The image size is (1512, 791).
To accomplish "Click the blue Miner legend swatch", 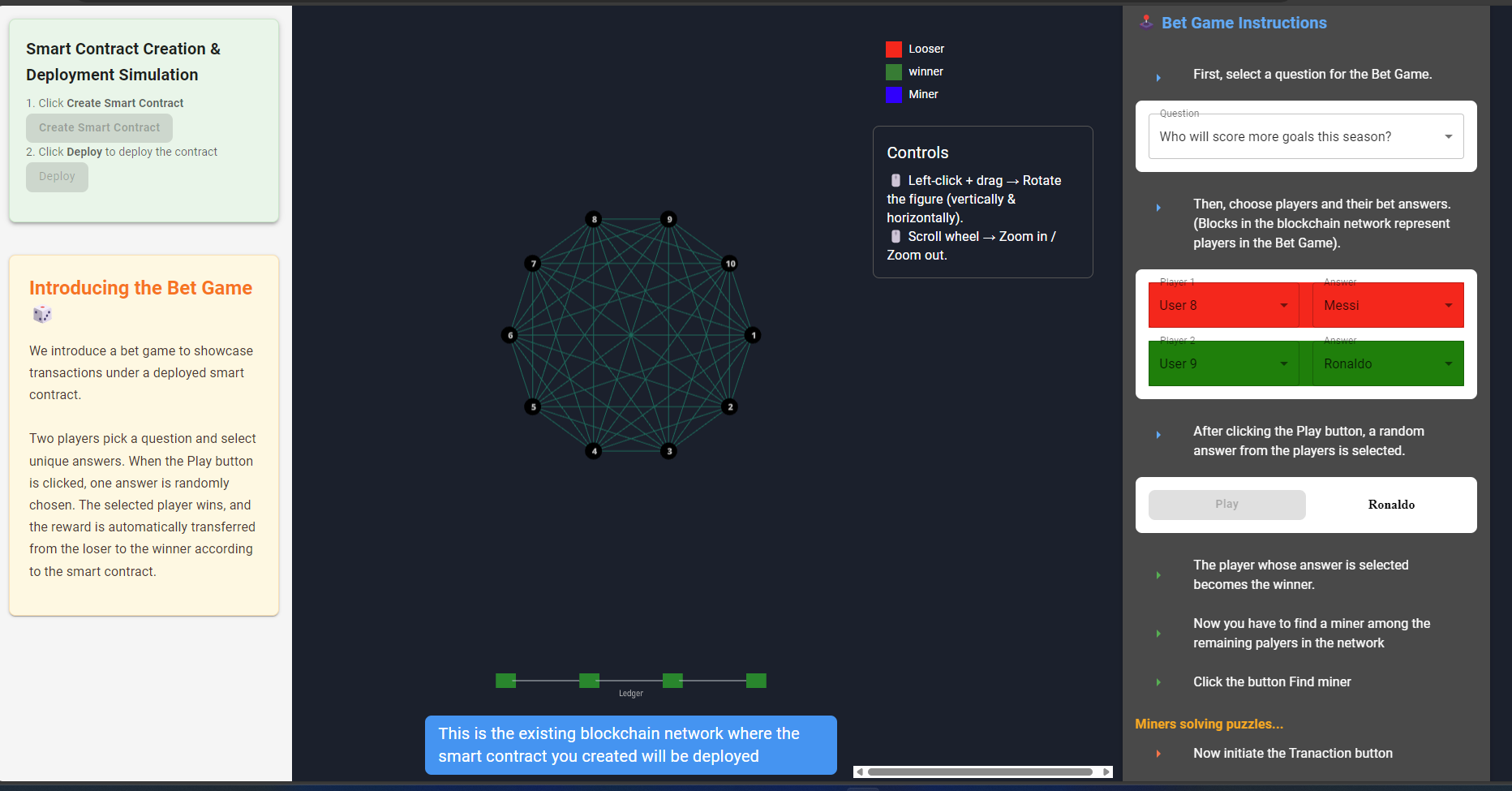I will [x=894, y=95].
